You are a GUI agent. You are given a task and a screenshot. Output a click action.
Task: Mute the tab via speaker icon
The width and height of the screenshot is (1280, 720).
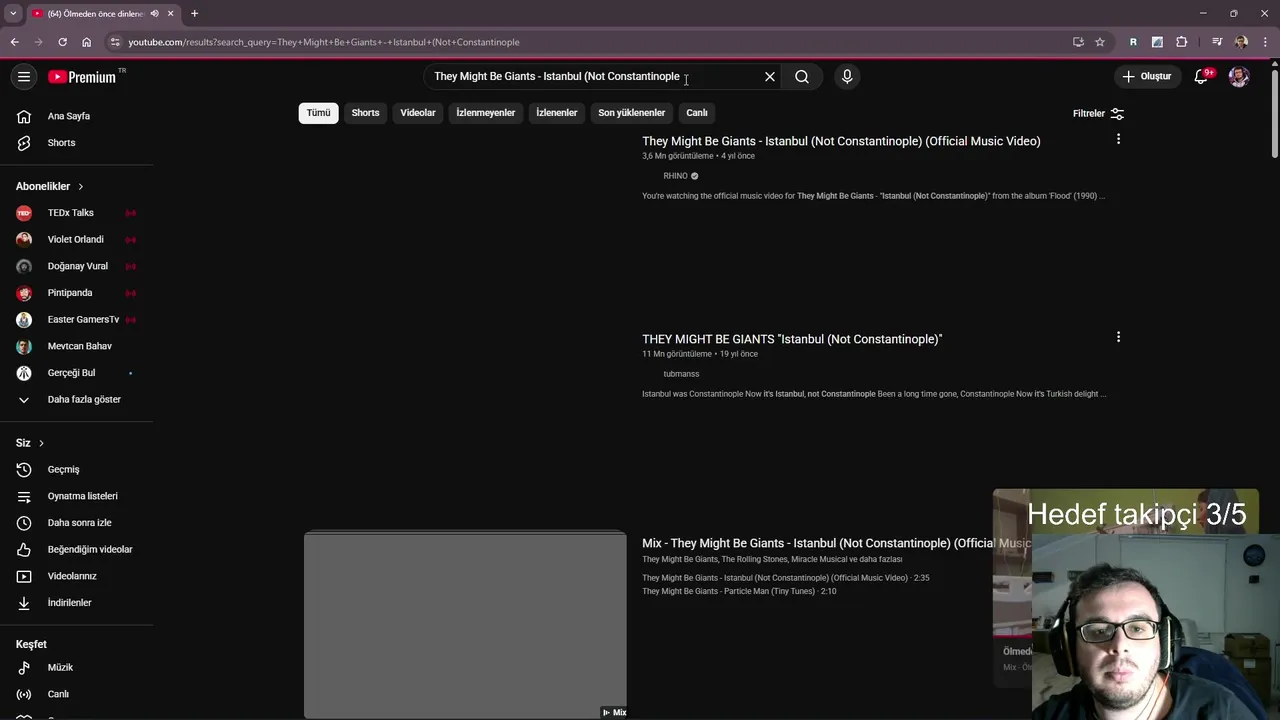click(154, 13)
